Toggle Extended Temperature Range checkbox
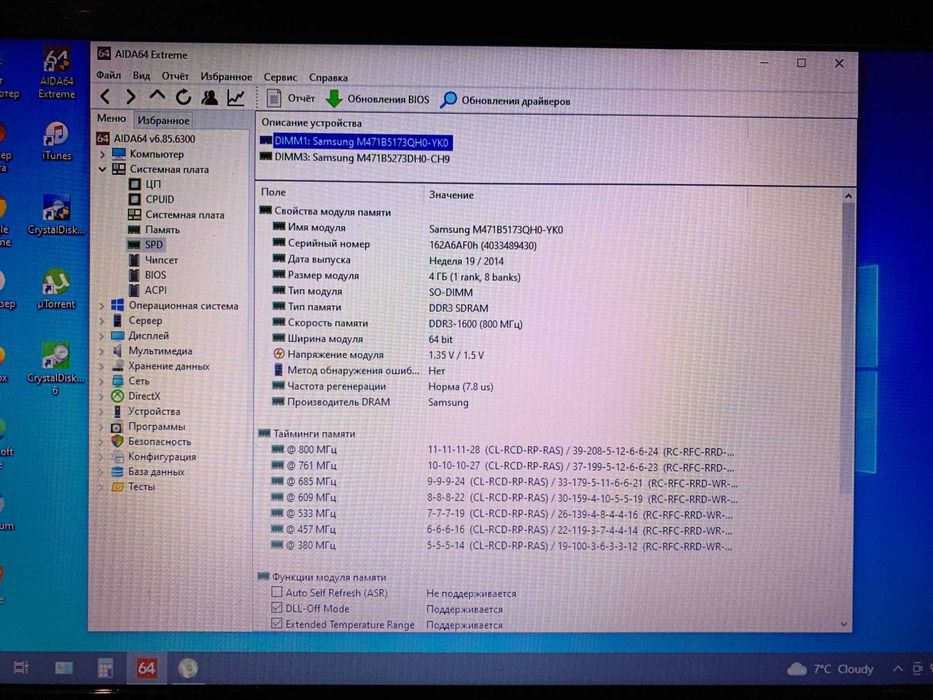The image size is (933, 700). point(276,623)
